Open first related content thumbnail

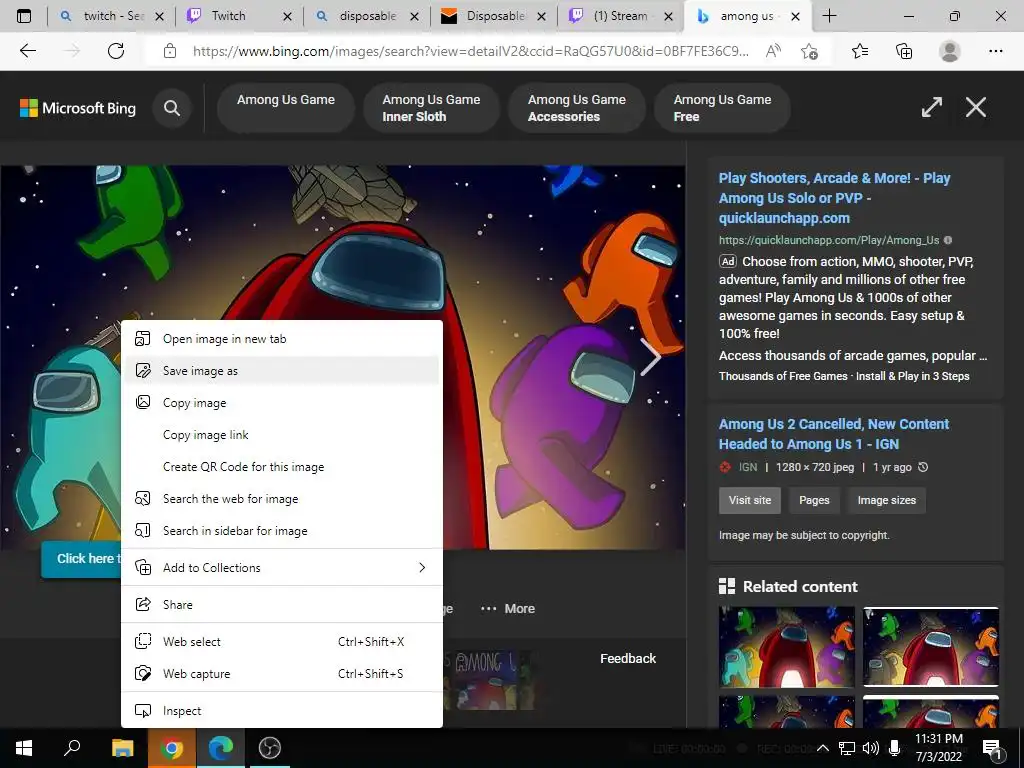[786, 647]
